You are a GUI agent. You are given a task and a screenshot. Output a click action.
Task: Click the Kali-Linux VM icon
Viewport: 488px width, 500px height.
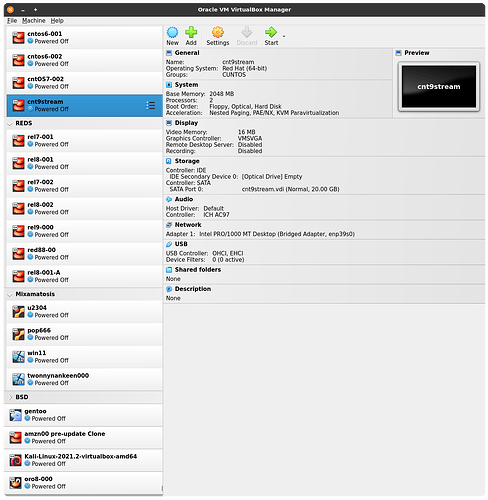[x=15, y=460]
